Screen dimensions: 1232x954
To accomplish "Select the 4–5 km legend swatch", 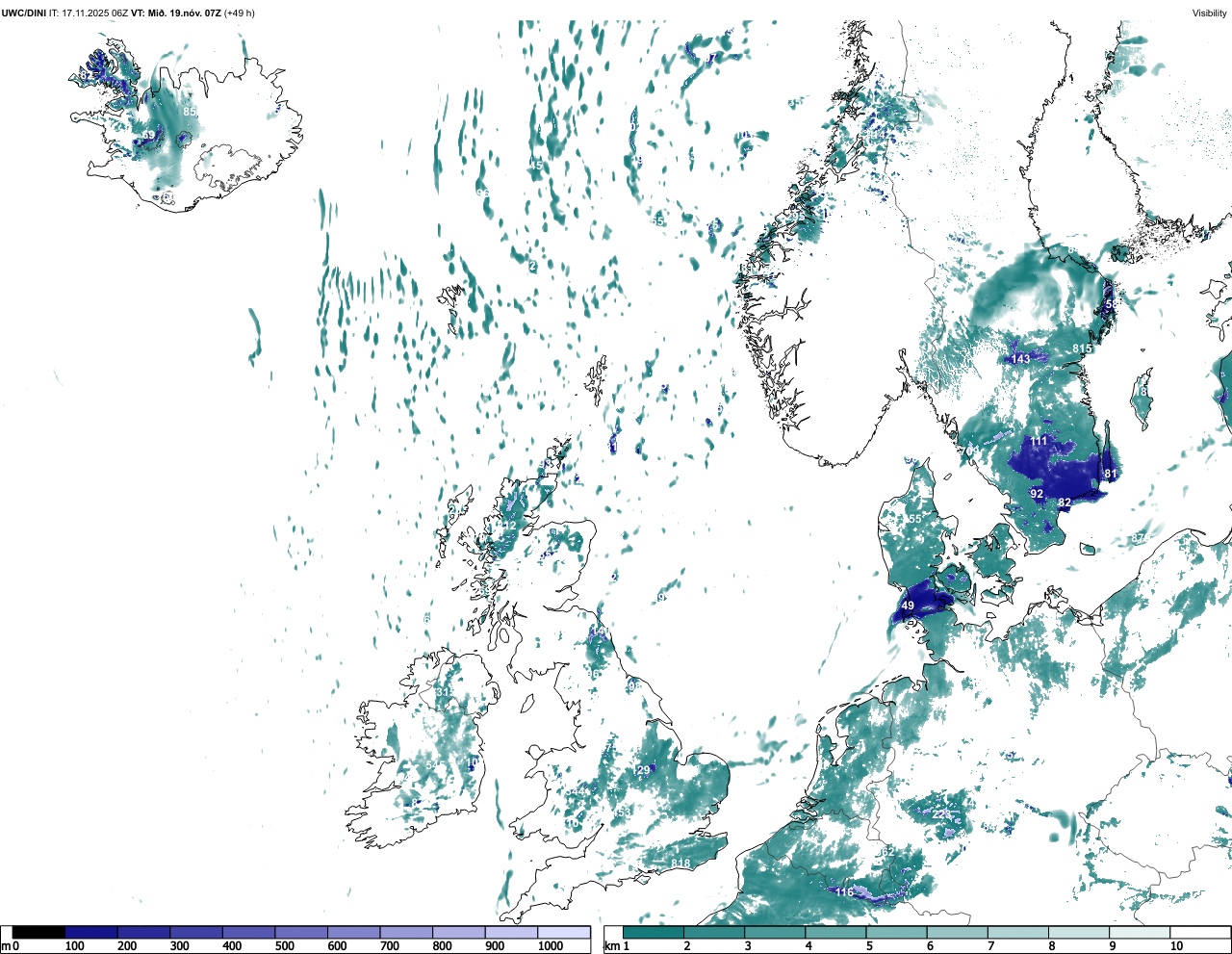I will [x=835, y=932].
